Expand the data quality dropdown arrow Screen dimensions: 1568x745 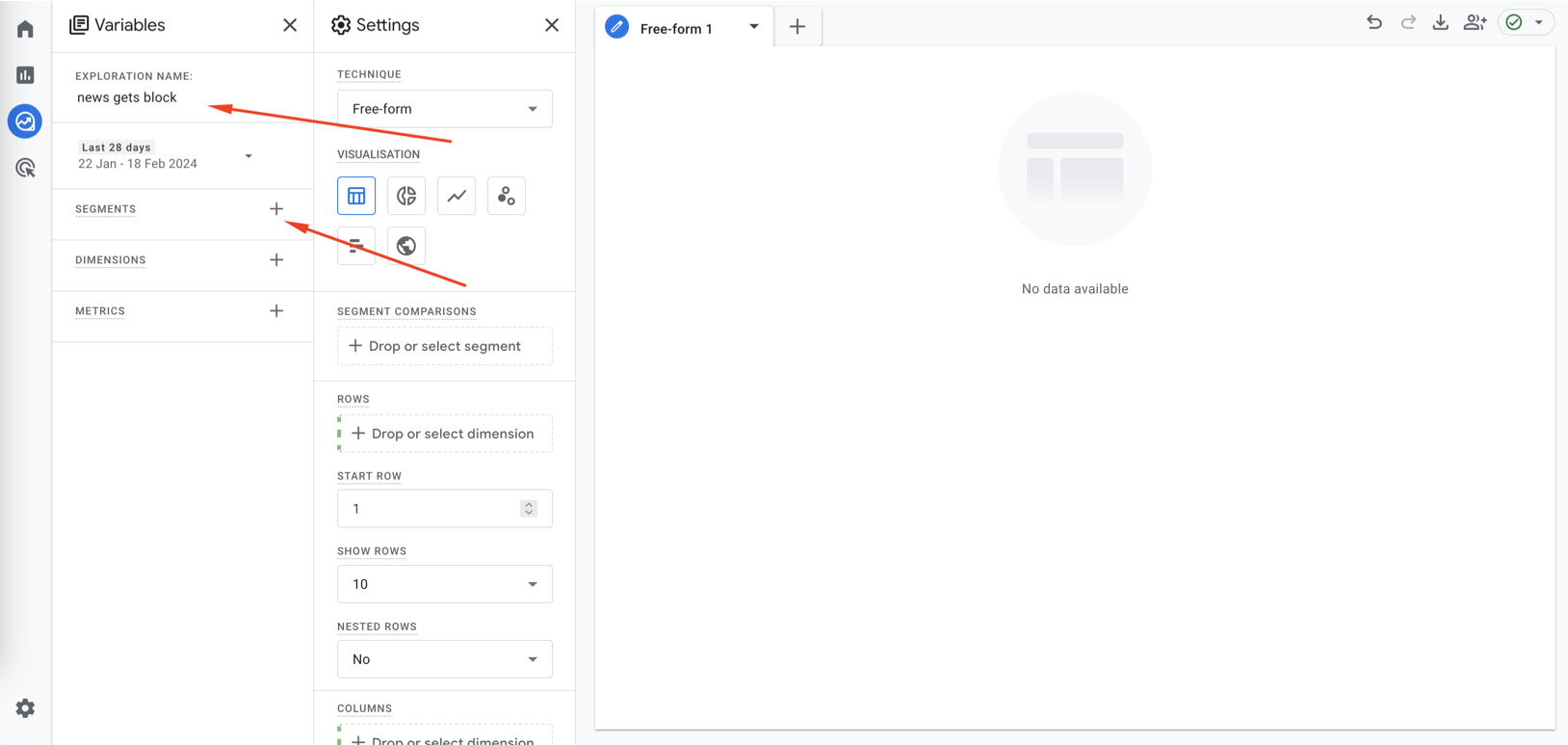point(1539,22)
